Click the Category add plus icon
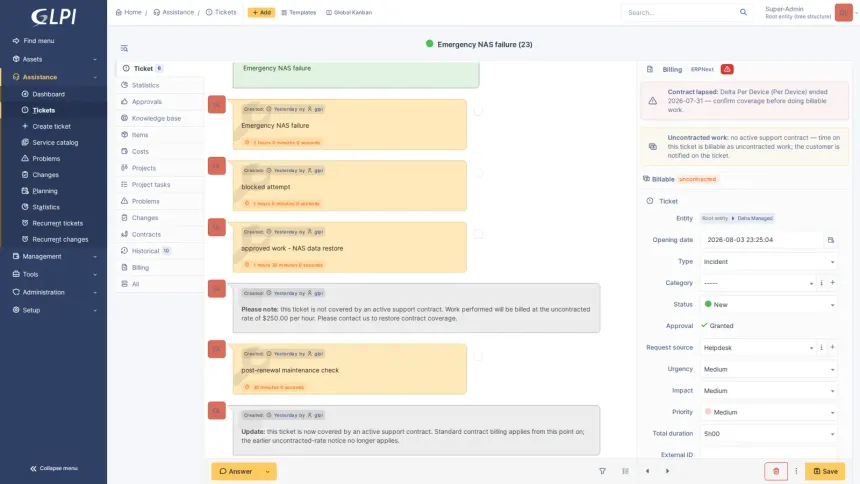Viewport: 860px width, 484px height. tap(832, 283)
